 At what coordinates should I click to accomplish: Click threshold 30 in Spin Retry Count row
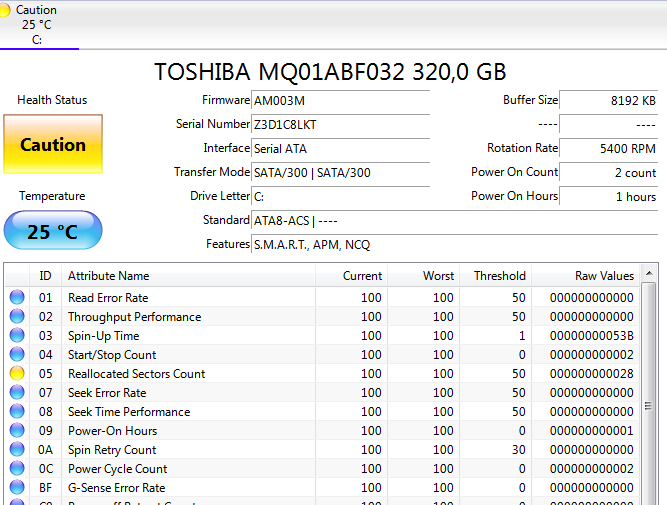pos(519,450)
